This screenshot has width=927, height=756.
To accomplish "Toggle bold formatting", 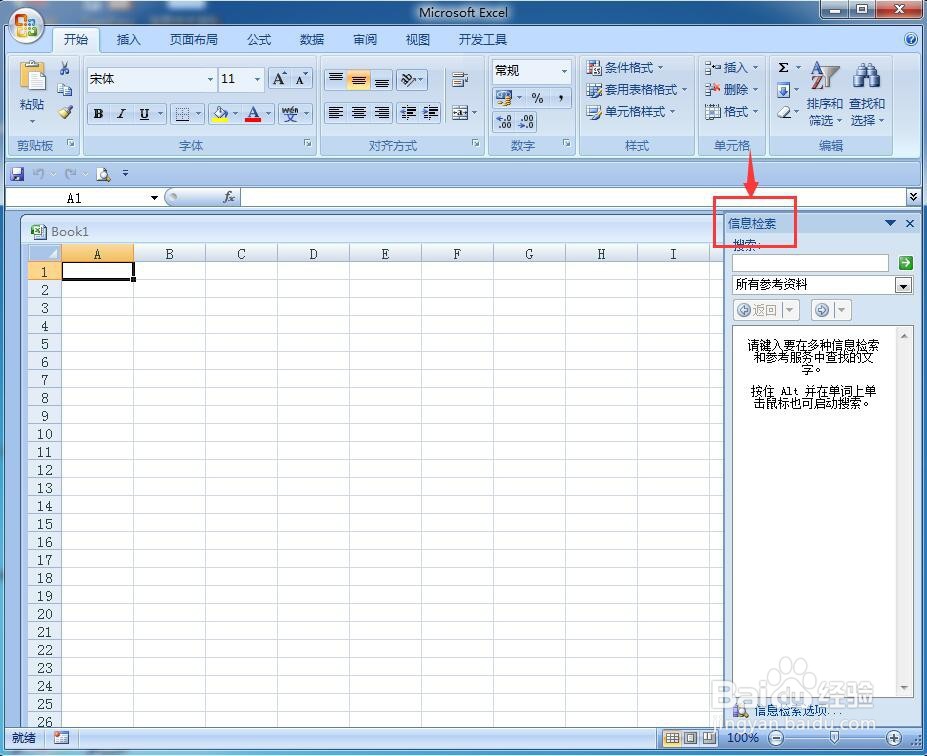I will click(98, 113).
